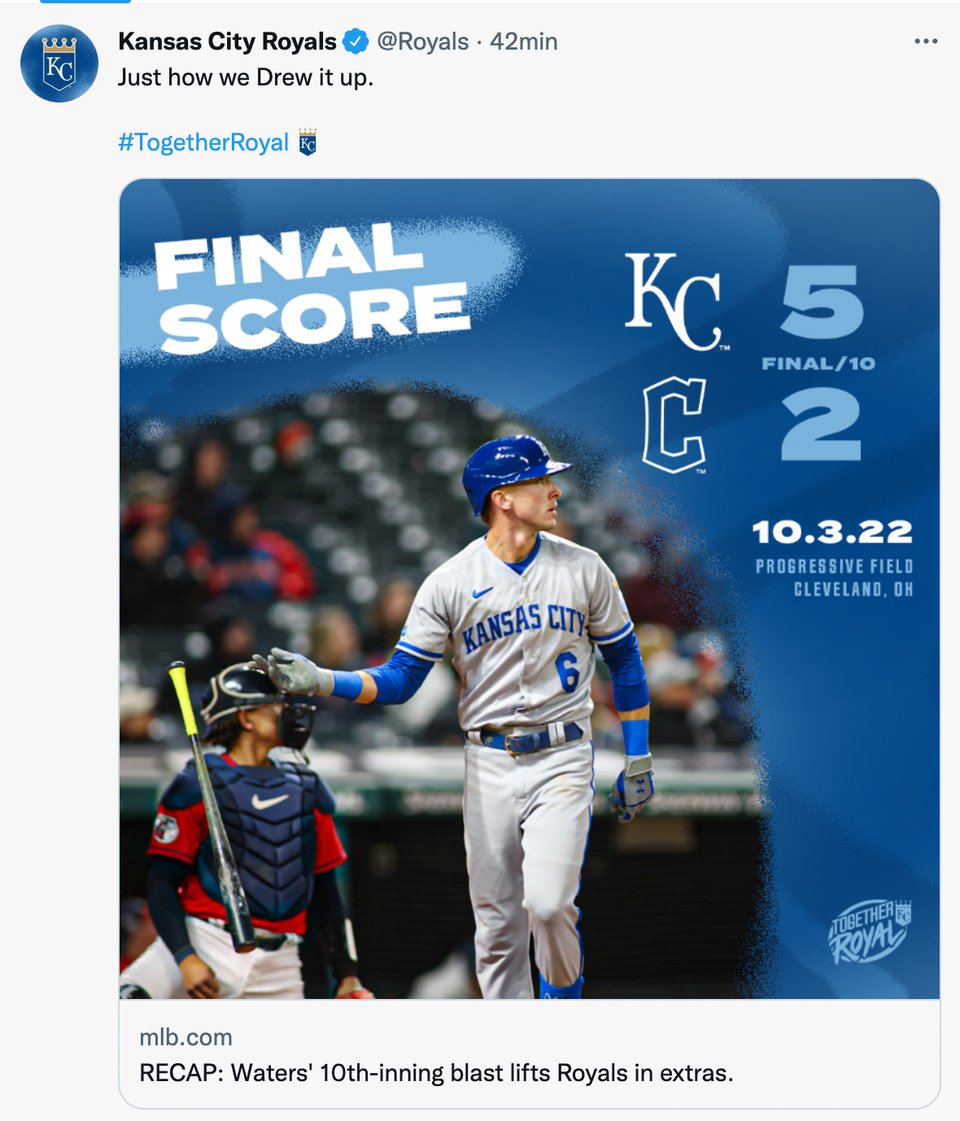960x1121 pixels.
Task: Click the Together Royal logo badge
Action: click(x=869, y=931)
